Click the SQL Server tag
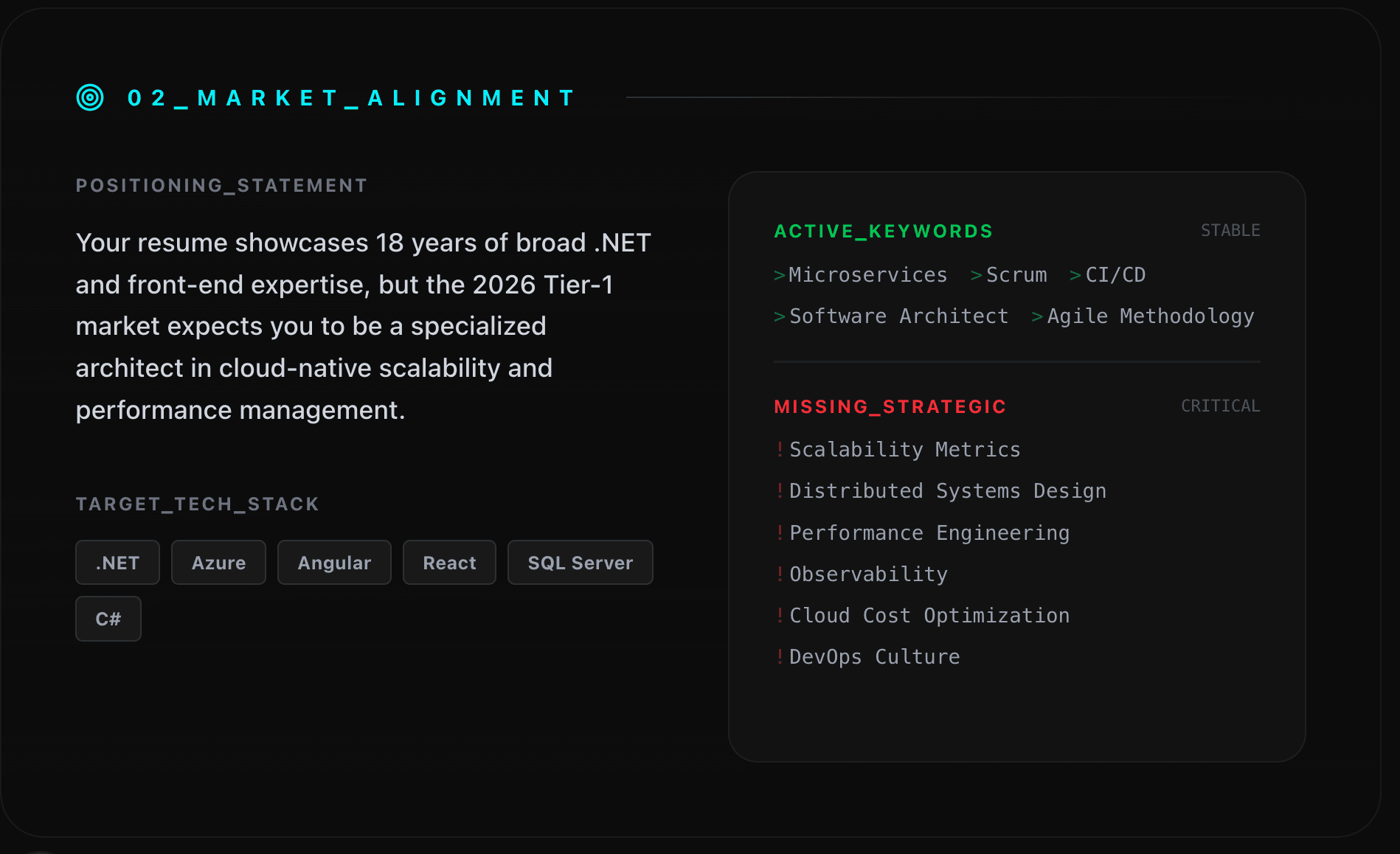Viewport: 1400px width, 854px height. coord(581,563)
